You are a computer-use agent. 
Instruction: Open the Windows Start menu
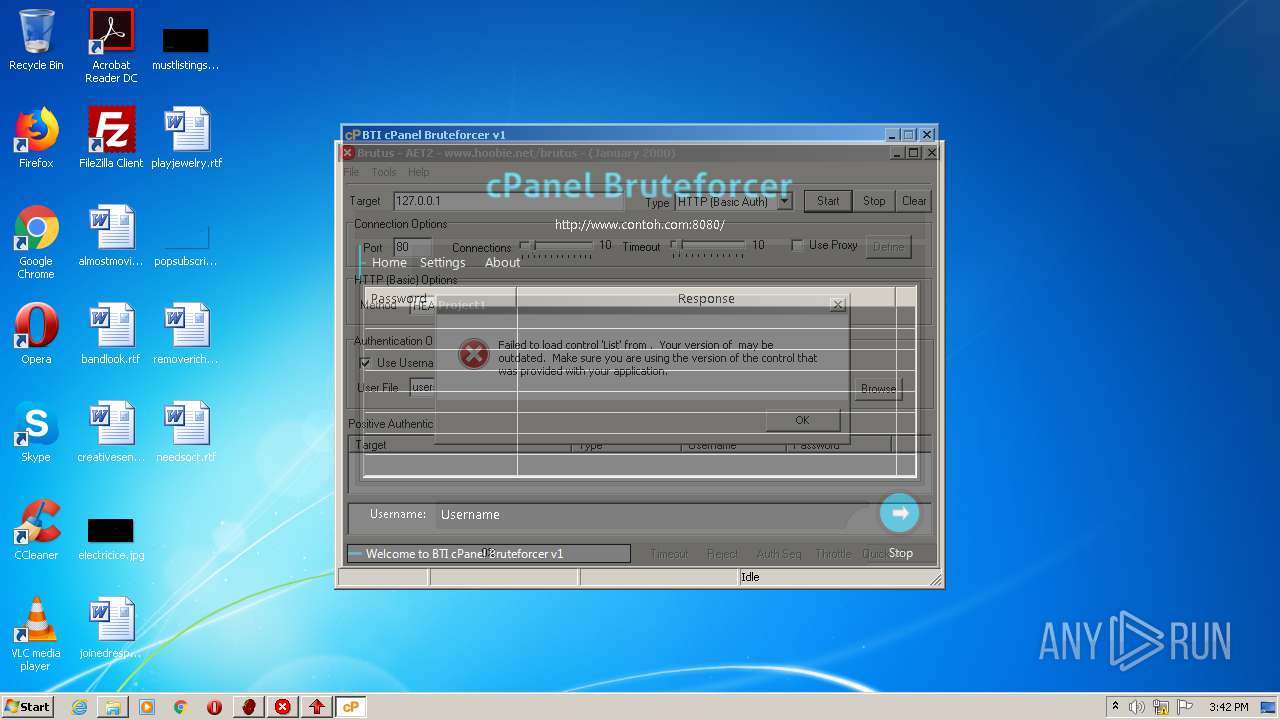pos(27,706)
